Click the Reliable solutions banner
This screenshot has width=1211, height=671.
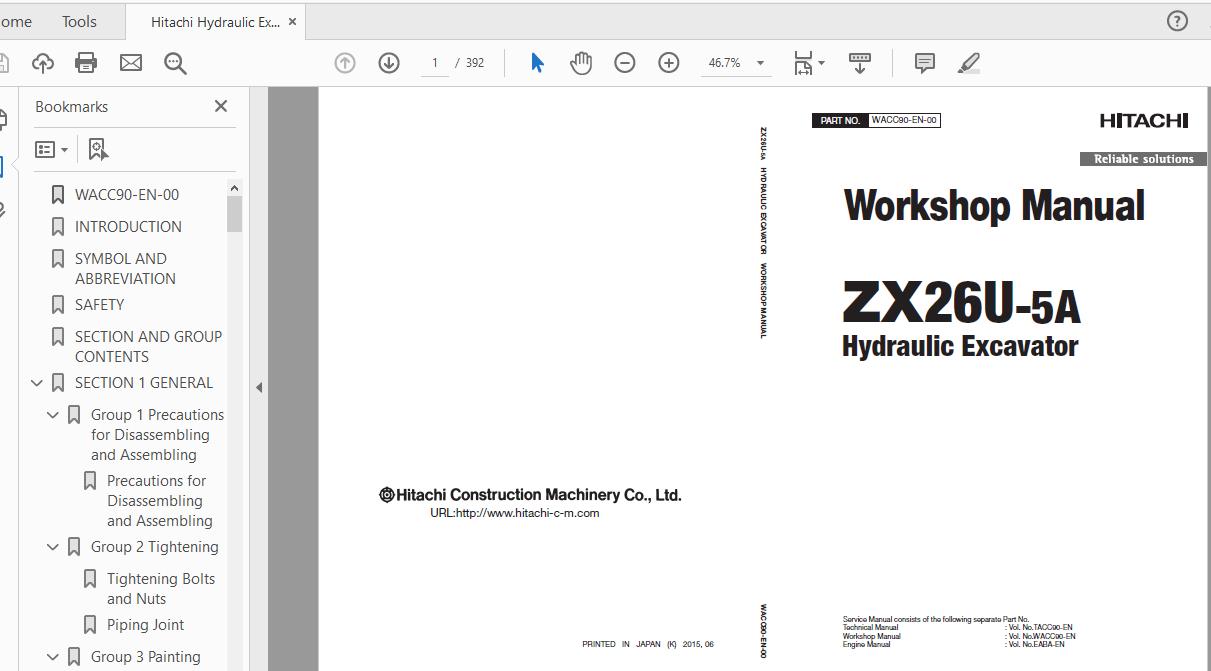(1143, 159)
